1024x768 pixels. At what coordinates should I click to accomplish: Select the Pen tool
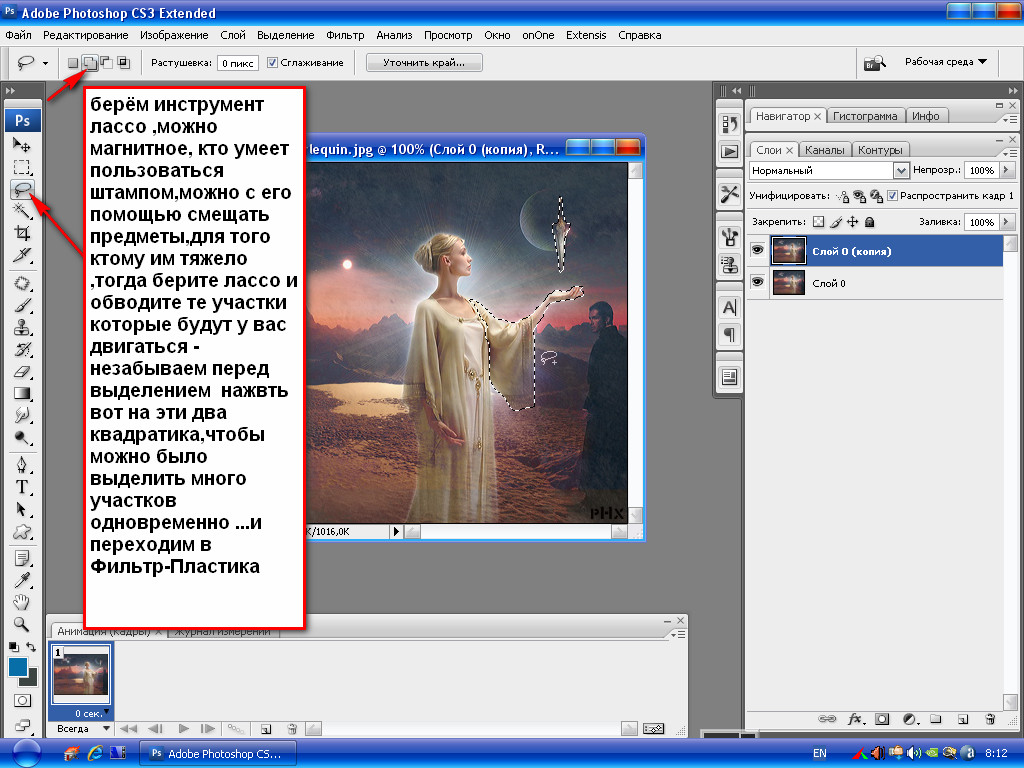[22, 465]
